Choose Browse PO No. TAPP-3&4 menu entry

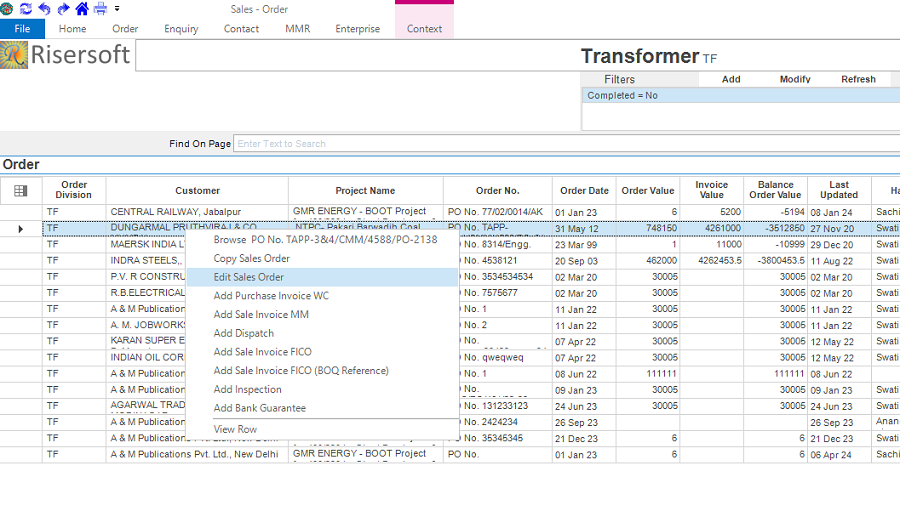pyautogui.click(x=323, y=239)
